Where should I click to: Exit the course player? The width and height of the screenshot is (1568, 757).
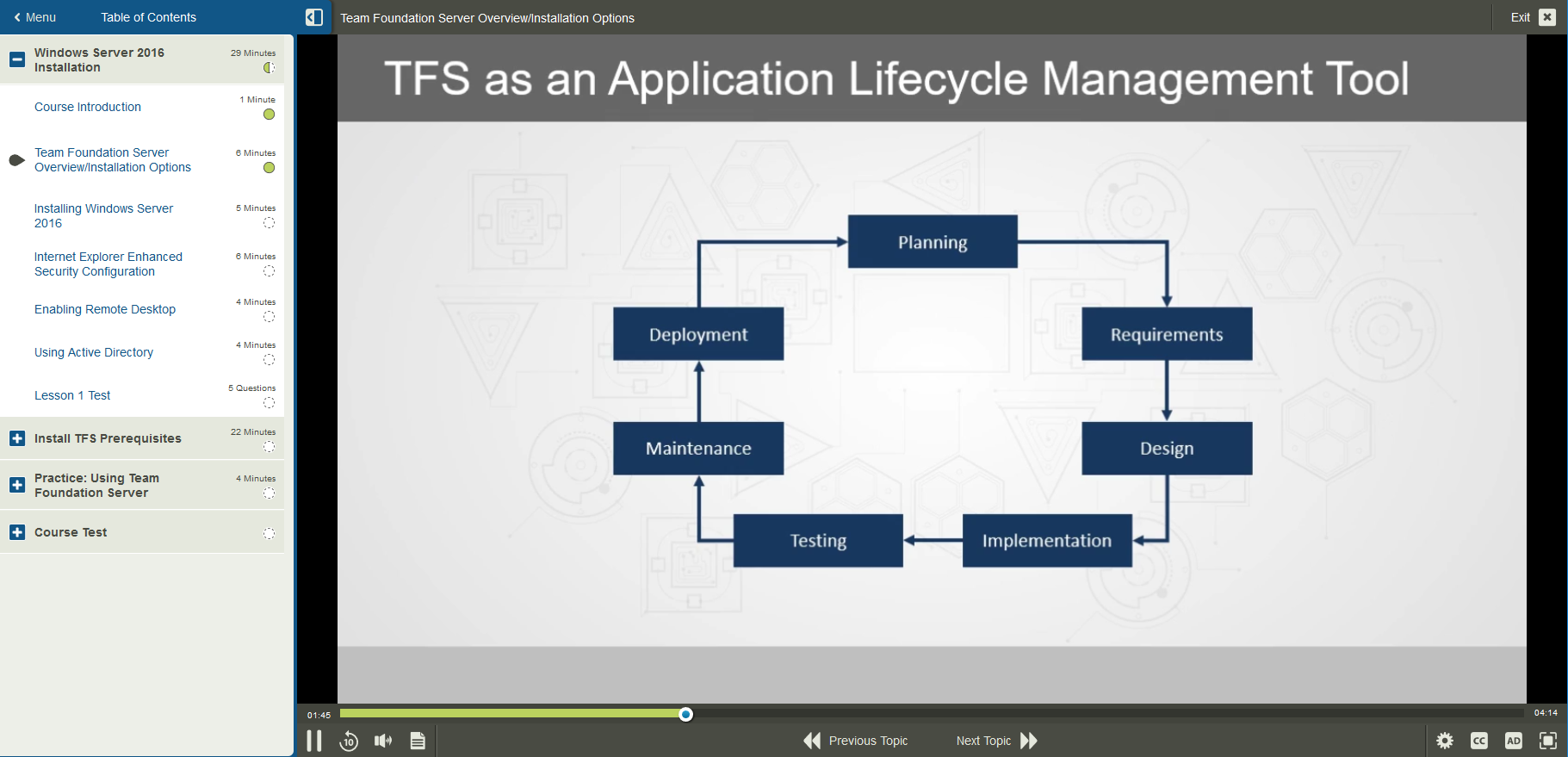(1532, 17)
